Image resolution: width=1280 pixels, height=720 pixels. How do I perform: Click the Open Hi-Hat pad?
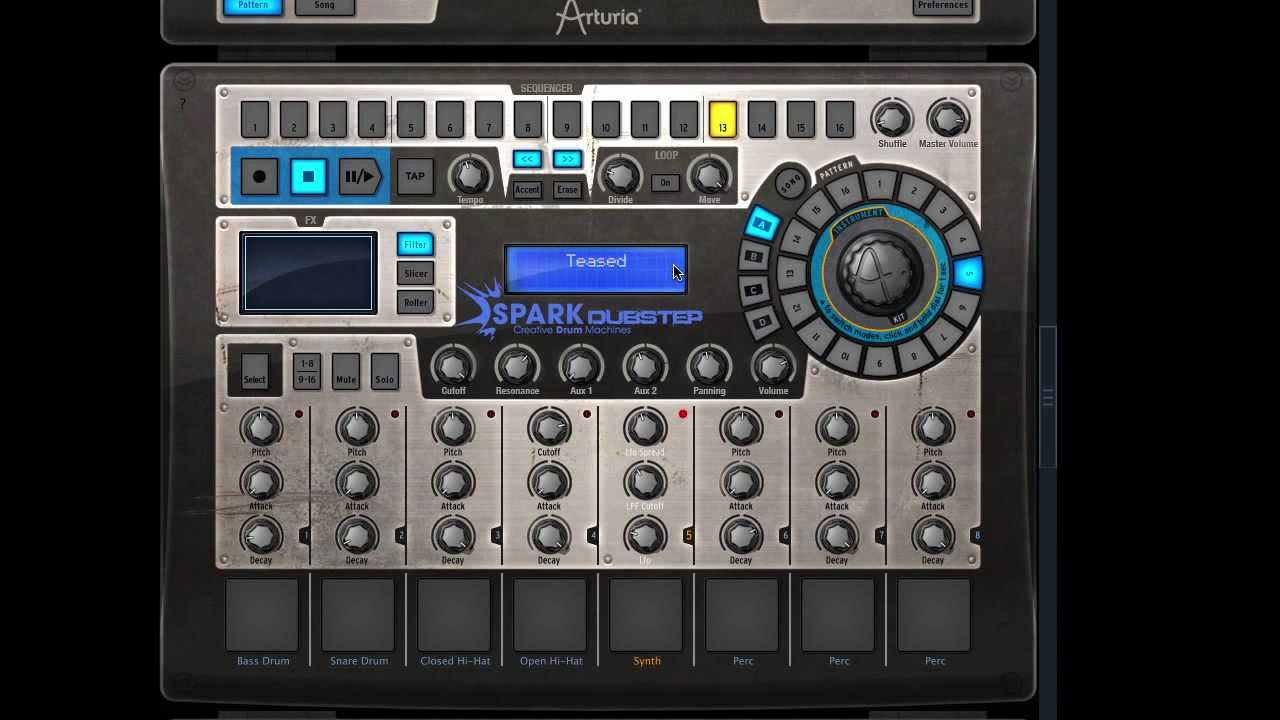click(x=550, y=614)
